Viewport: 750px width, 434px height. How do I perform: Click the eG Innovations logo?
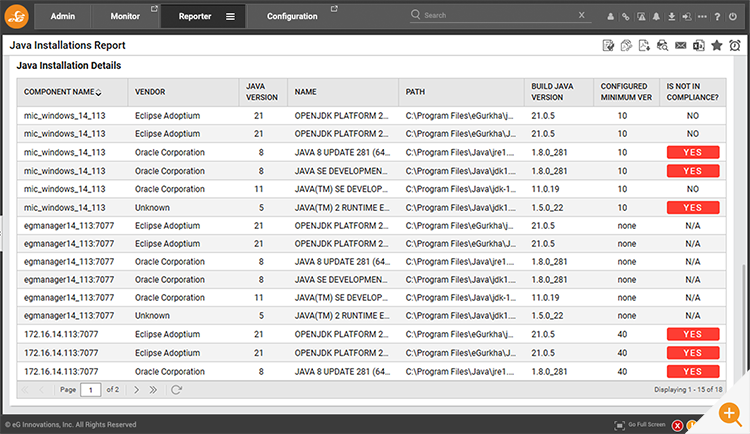[17, 16]
